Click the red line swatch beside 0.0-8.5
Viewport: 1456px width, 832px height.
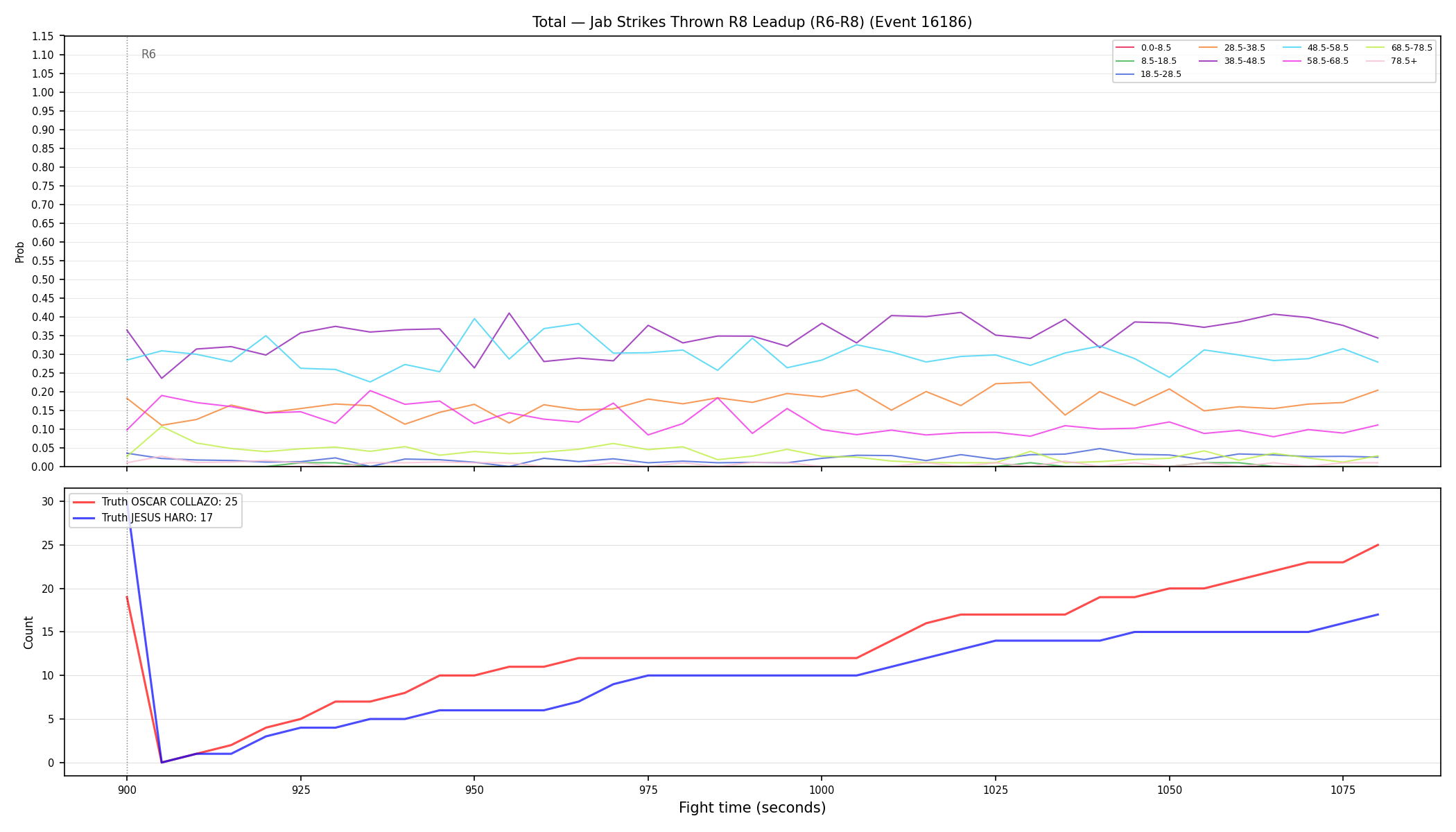pos(1125,48)
